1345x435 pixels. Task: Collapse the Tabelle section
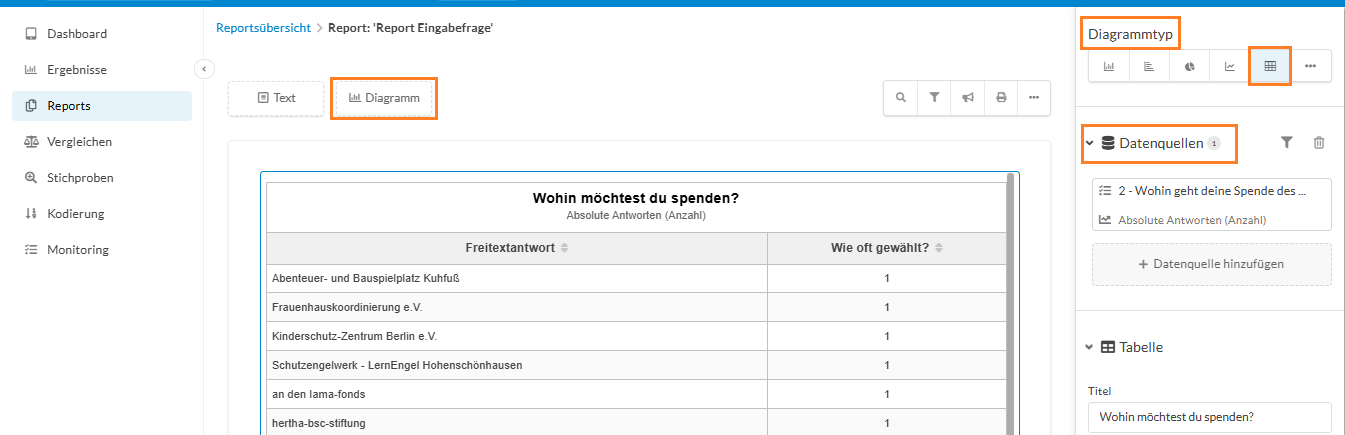tap(1090, 347)
